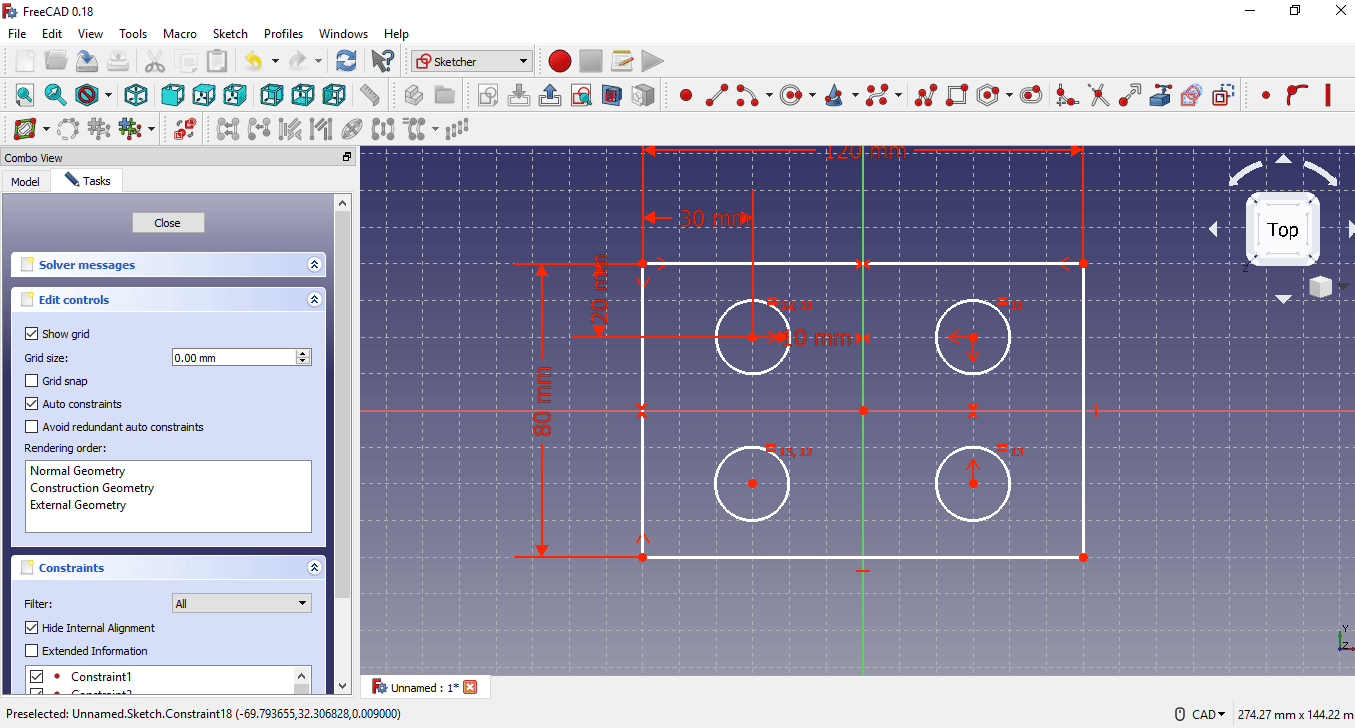Screen dimensions: 1355x728
Task: Expand the polygon tool dropdown arrow
Action: click(1010, 95)
